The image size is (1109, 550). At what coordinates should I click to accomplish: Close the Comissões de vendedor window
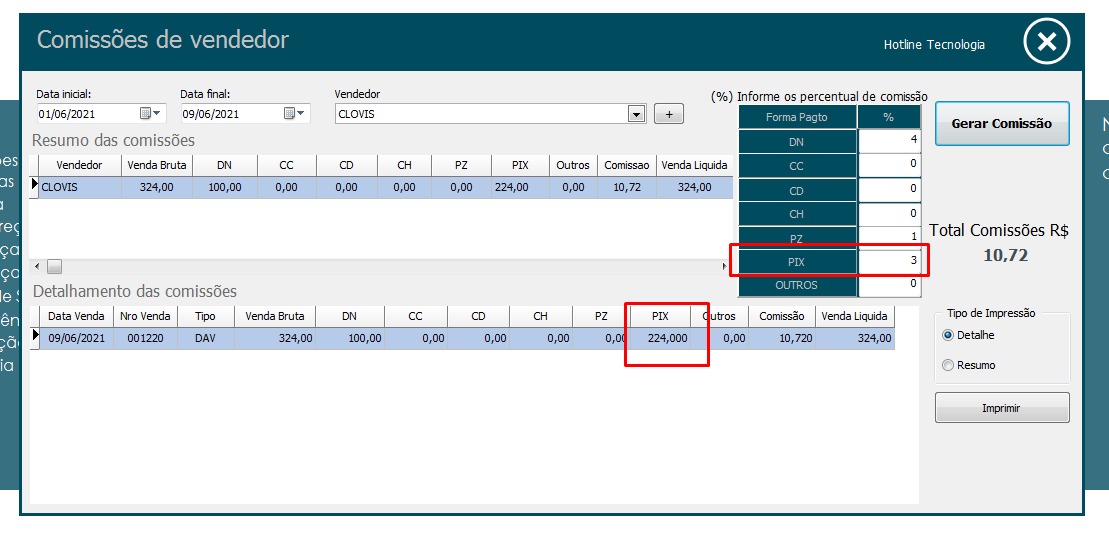[x=1046, y=42]
